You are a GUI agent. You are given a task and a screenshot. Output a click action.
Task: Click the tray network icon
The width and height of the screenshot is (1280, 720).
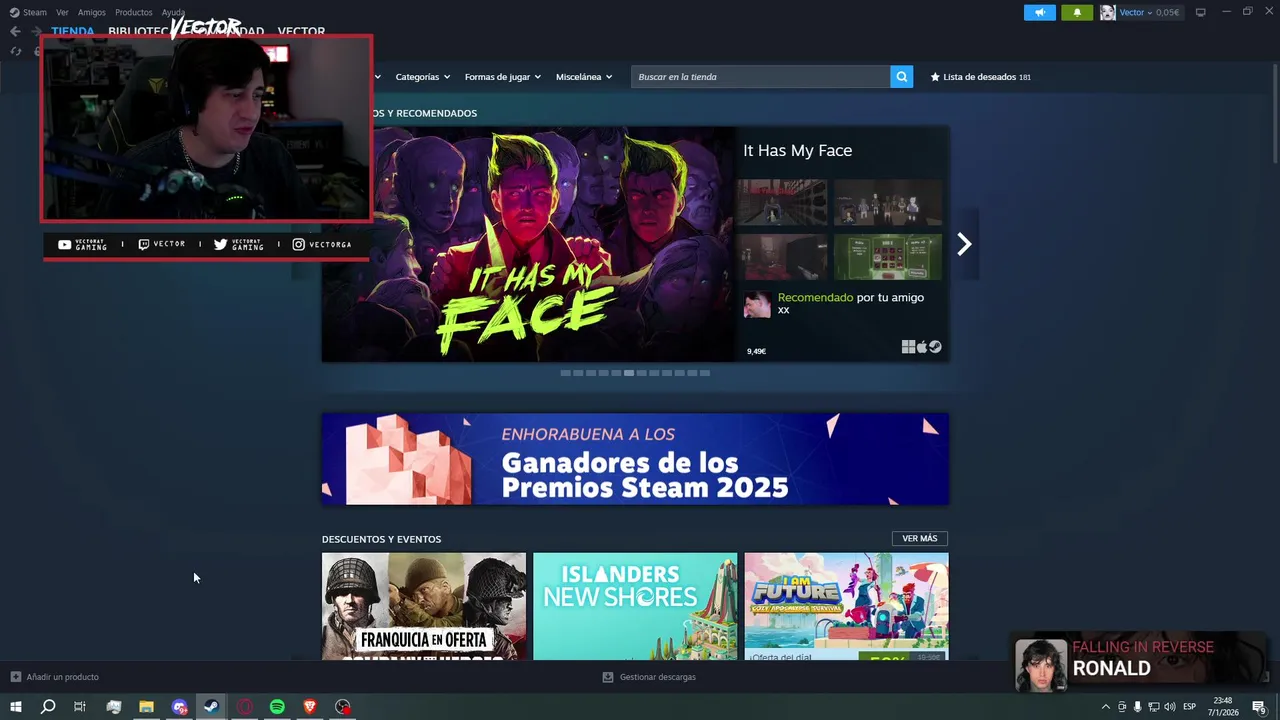[1154, 707]
